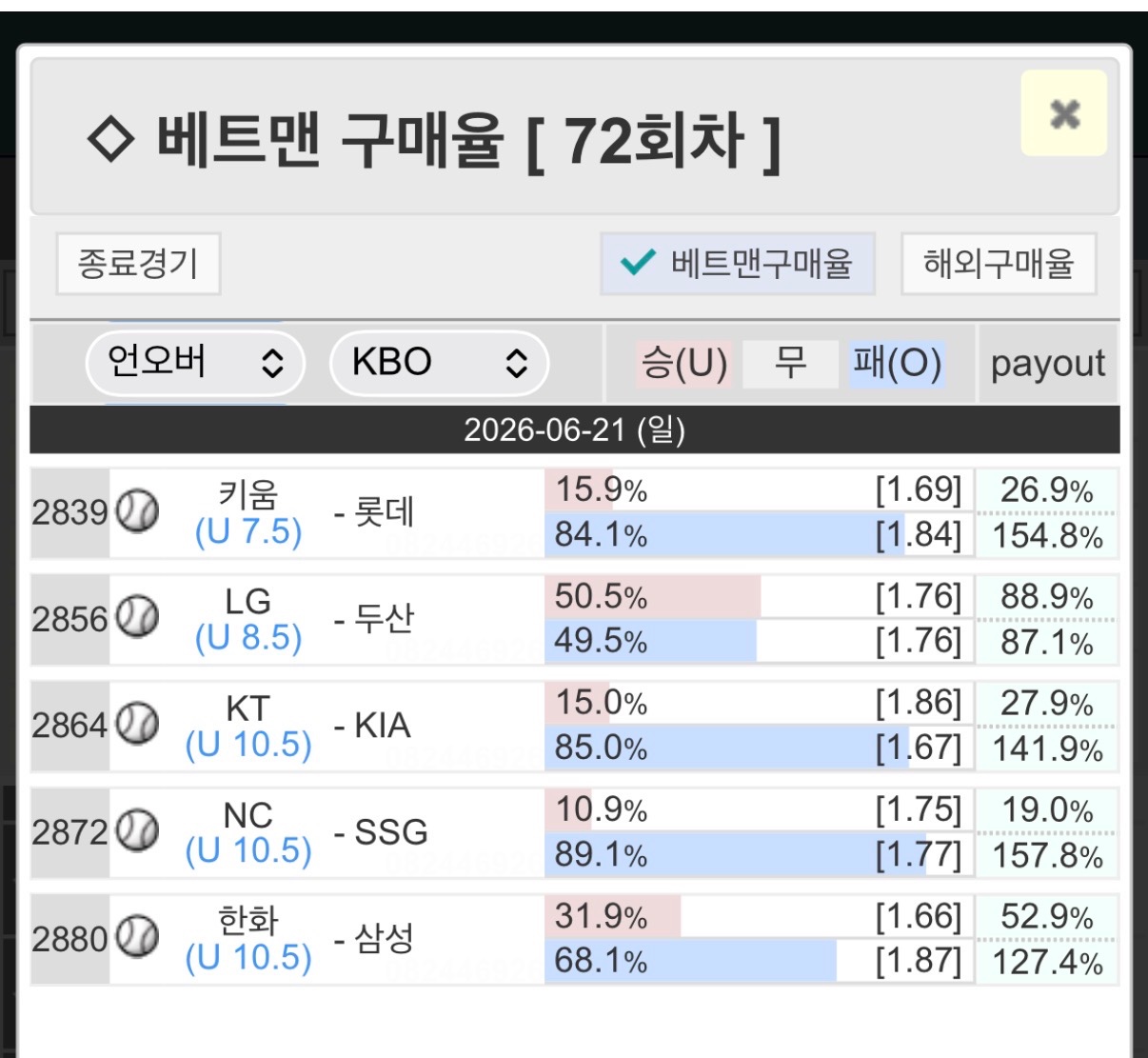Click the 한화 team name
Viewport: 1148px width, 1058px height.
[x=247, y=921]
